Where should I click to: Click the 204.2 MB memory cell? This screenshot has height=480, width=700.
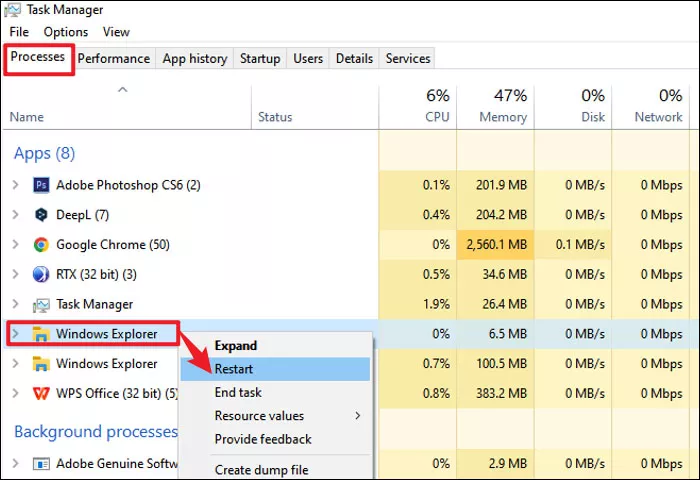pyautogui.click(x=496, y=215)
